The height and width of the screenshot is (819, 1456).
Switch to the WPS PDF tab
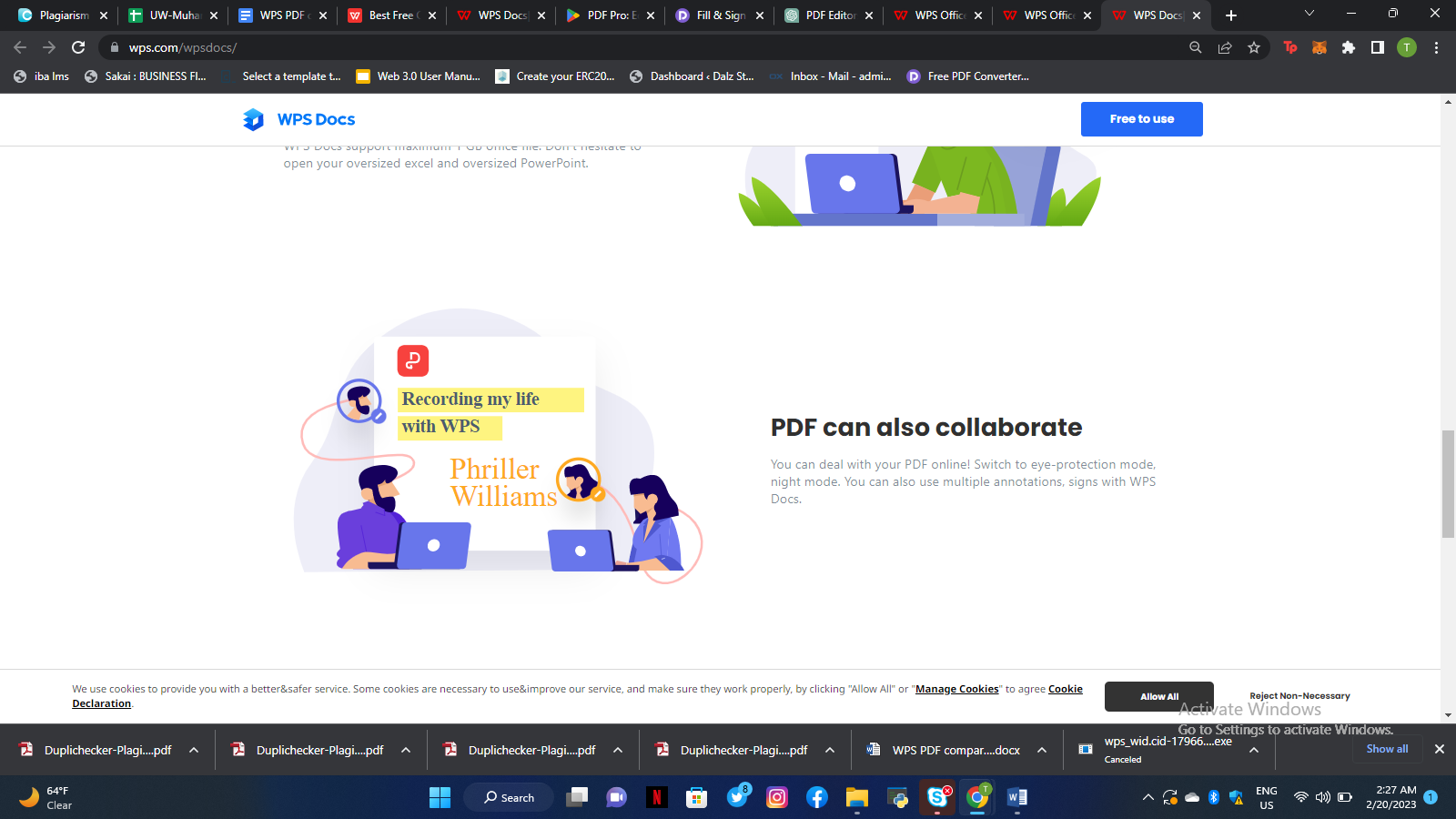pos(282,15)
